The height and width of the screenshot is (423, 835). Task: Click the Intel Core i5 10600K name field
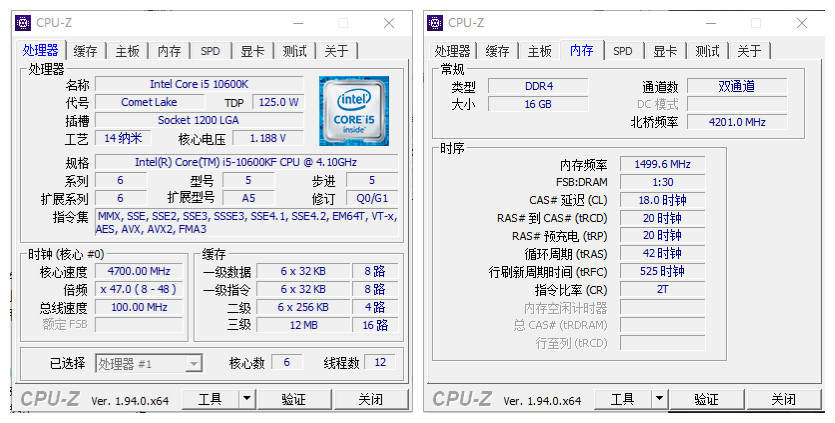199,84
